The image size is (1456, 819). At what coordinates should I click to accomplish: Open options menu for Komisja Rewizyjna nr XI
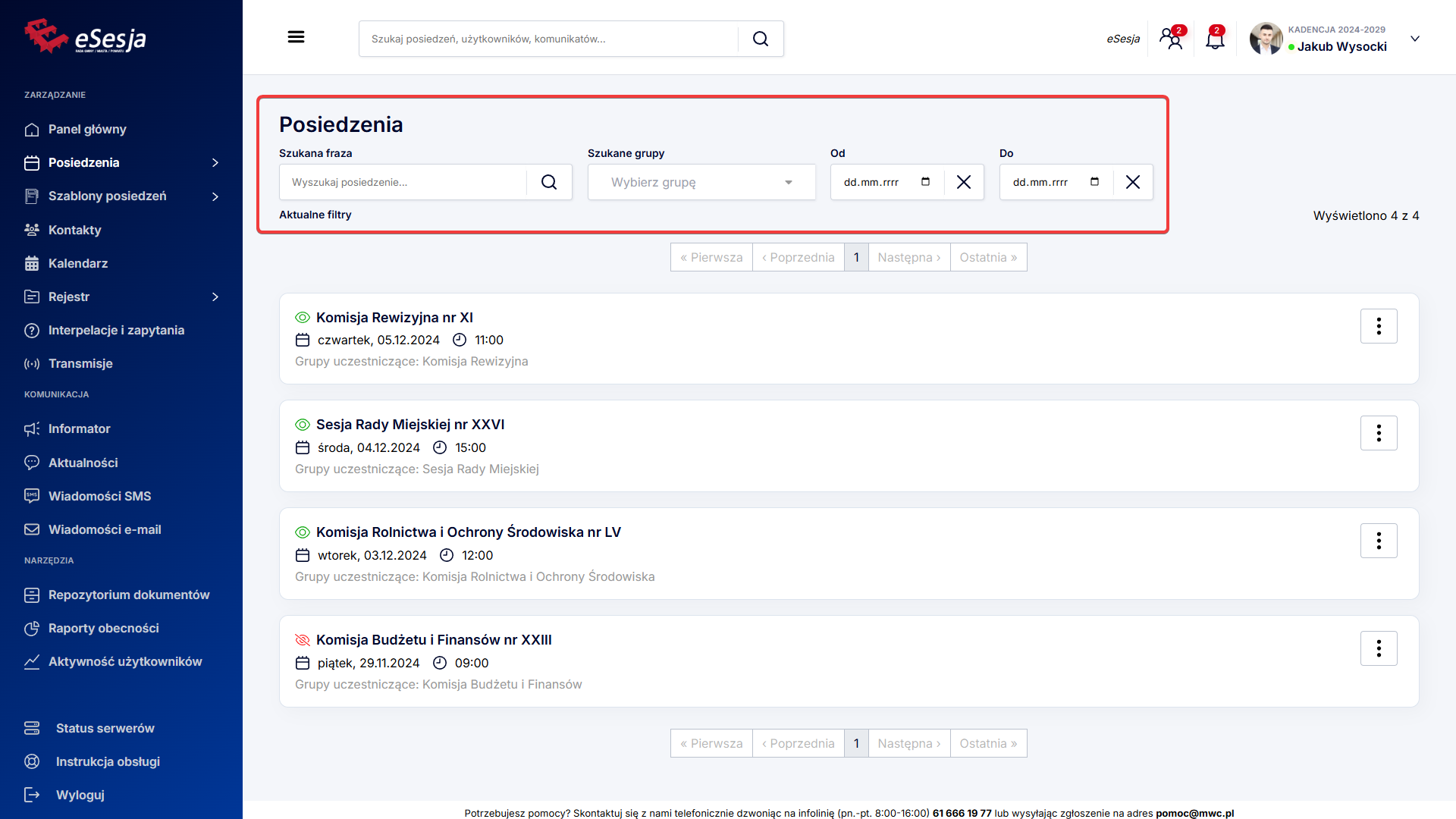point(1379,326)
